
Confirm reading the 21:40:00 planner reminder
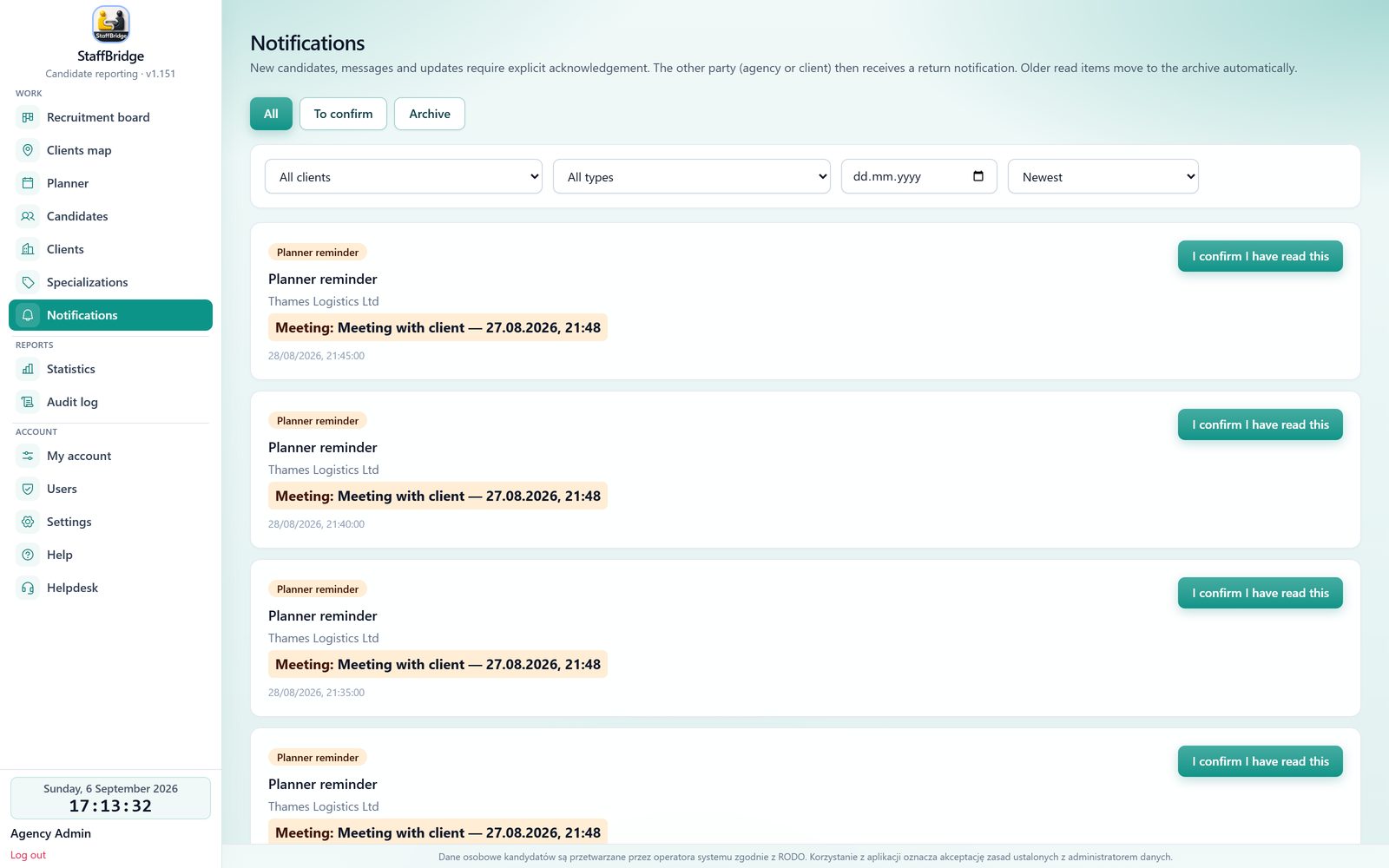pyautogui.click(x=1261, y=424)
